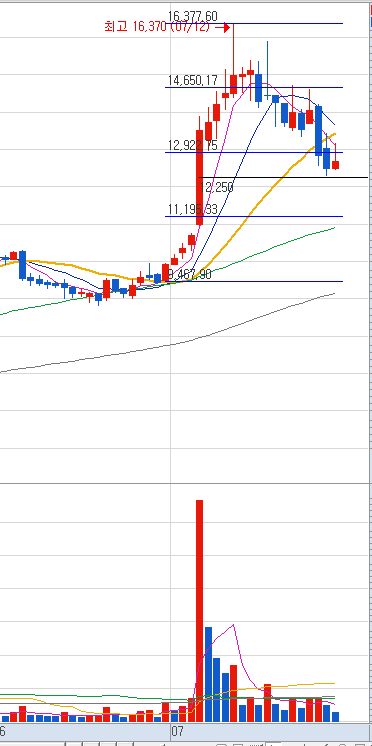Click the 11,195.33 level label
Image resolution: width=372 pixels, height=746 pixels.
tap(193, 210)
